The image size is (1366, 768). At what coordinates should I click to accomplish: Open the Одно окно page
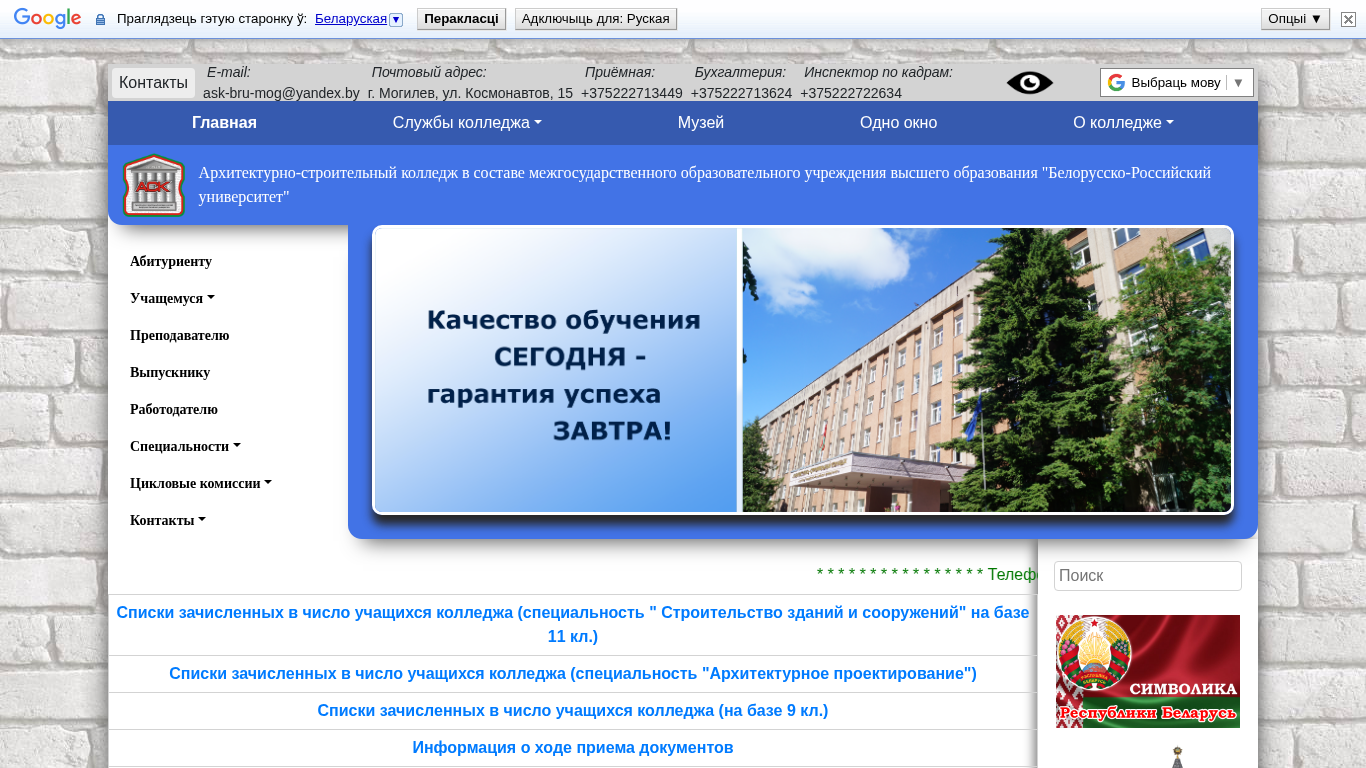pyautogui.click(x=898, y=123)
